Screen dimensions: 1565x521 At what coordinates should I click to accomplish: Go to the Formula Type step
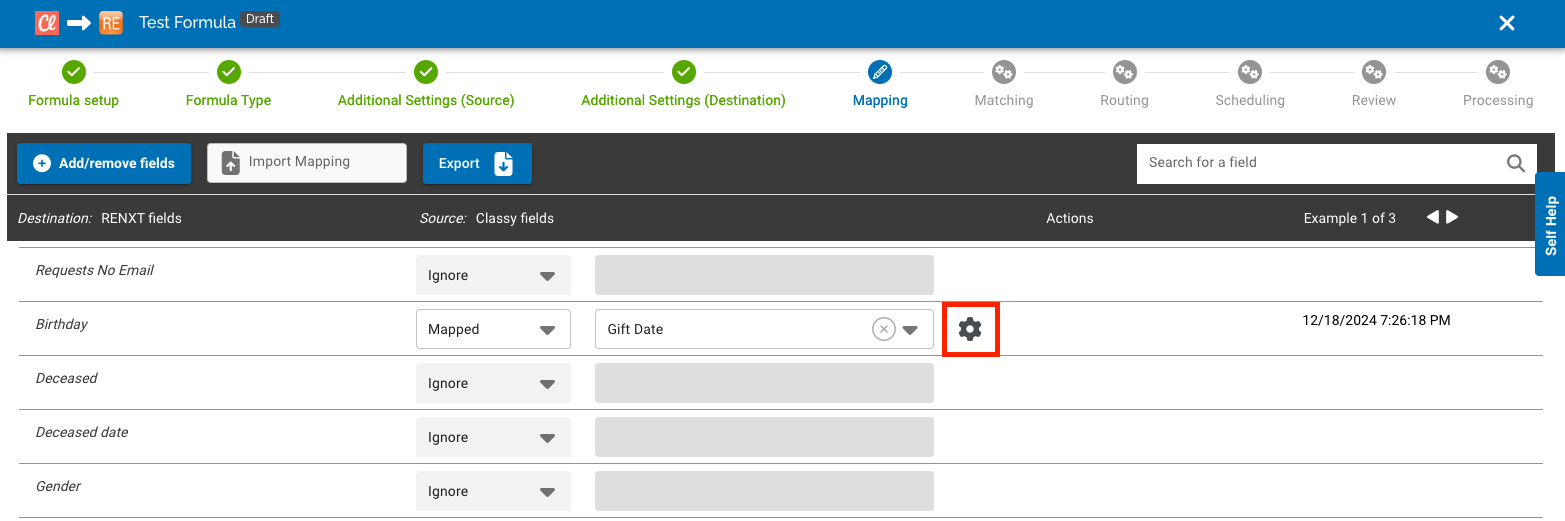[x=229, y=100]
